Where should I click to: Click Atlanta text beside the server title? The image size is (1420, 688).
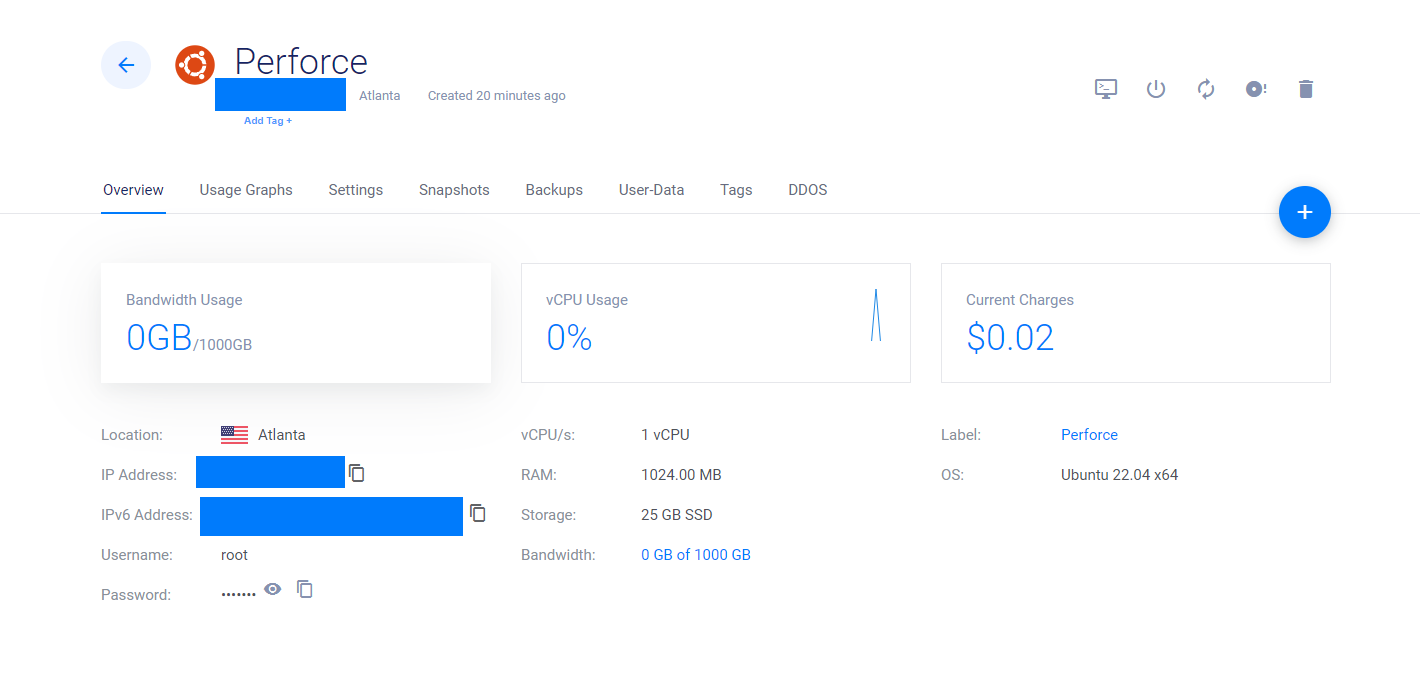point(380,96)
